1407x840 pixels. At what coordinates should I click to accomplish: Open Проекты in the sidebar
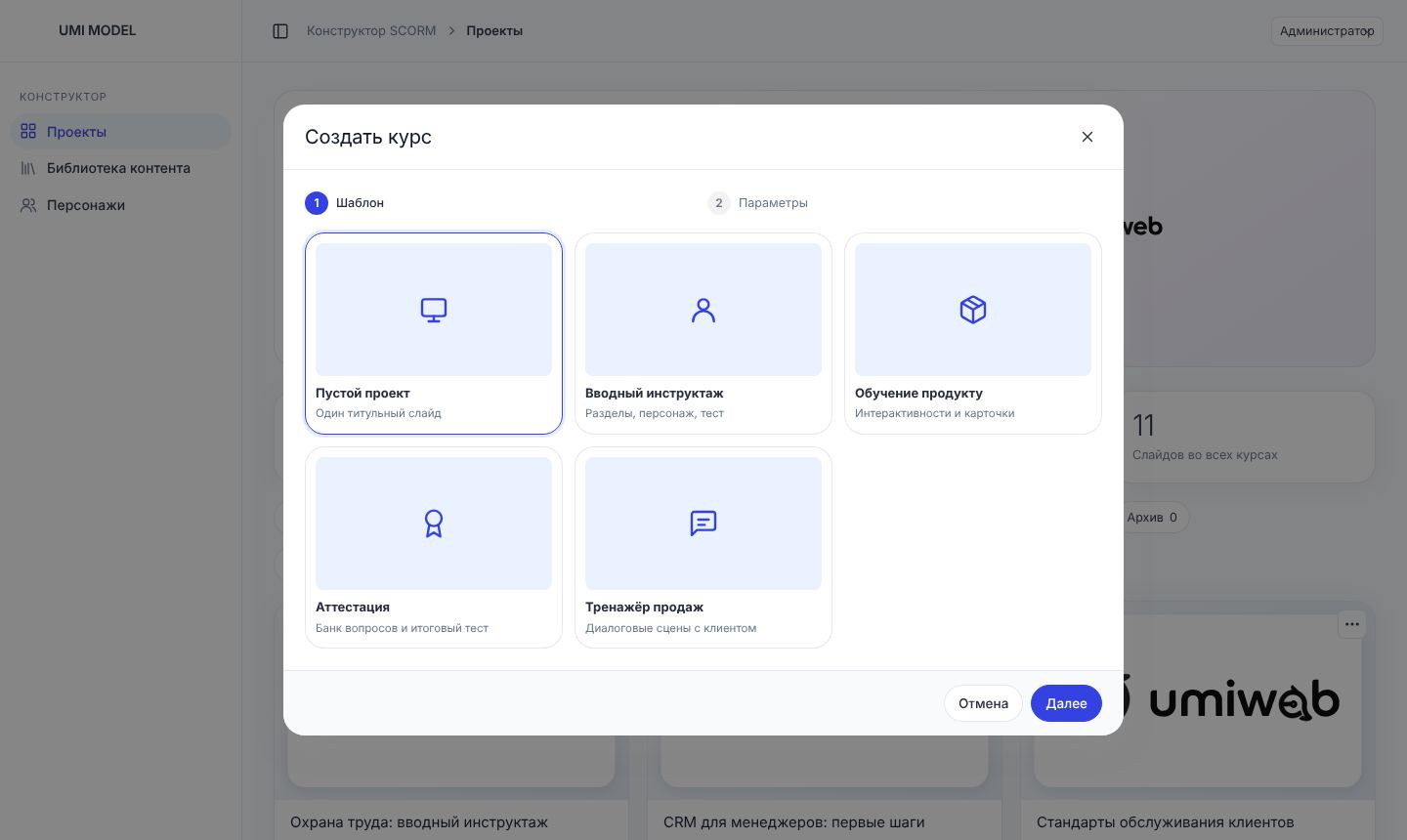(121, 131)
